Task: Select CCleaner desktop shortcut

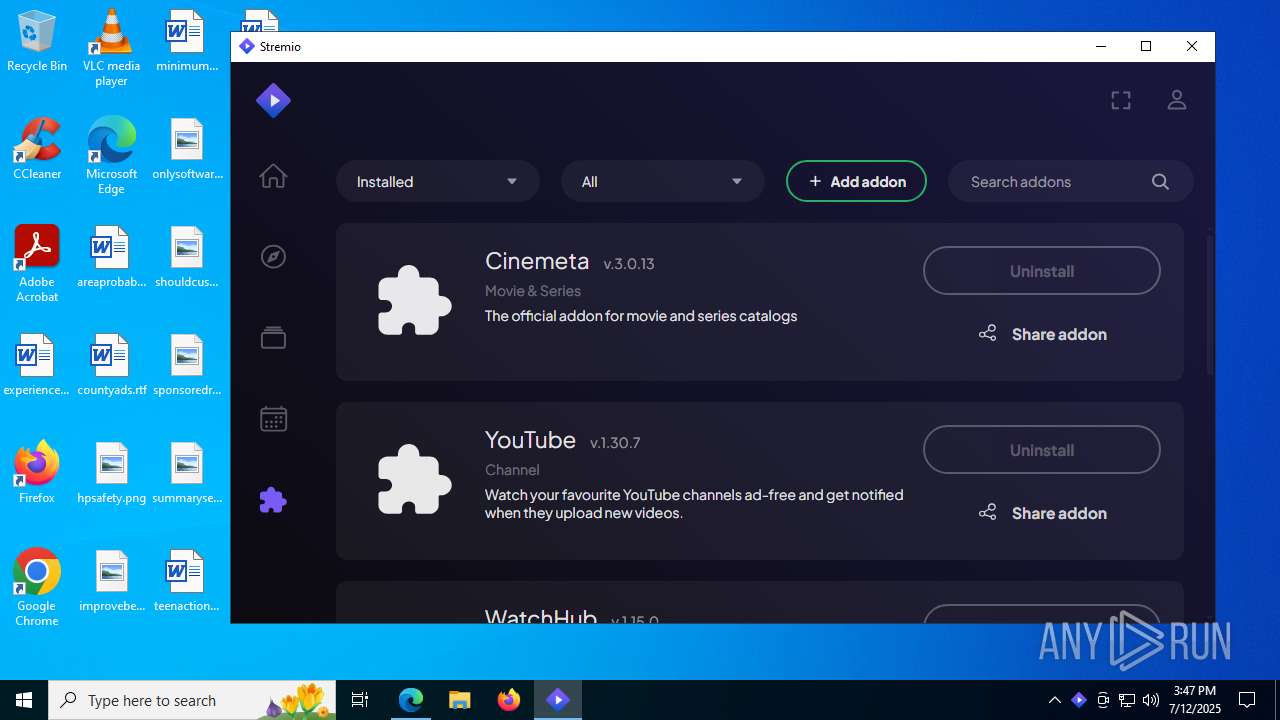Action: 37,149
